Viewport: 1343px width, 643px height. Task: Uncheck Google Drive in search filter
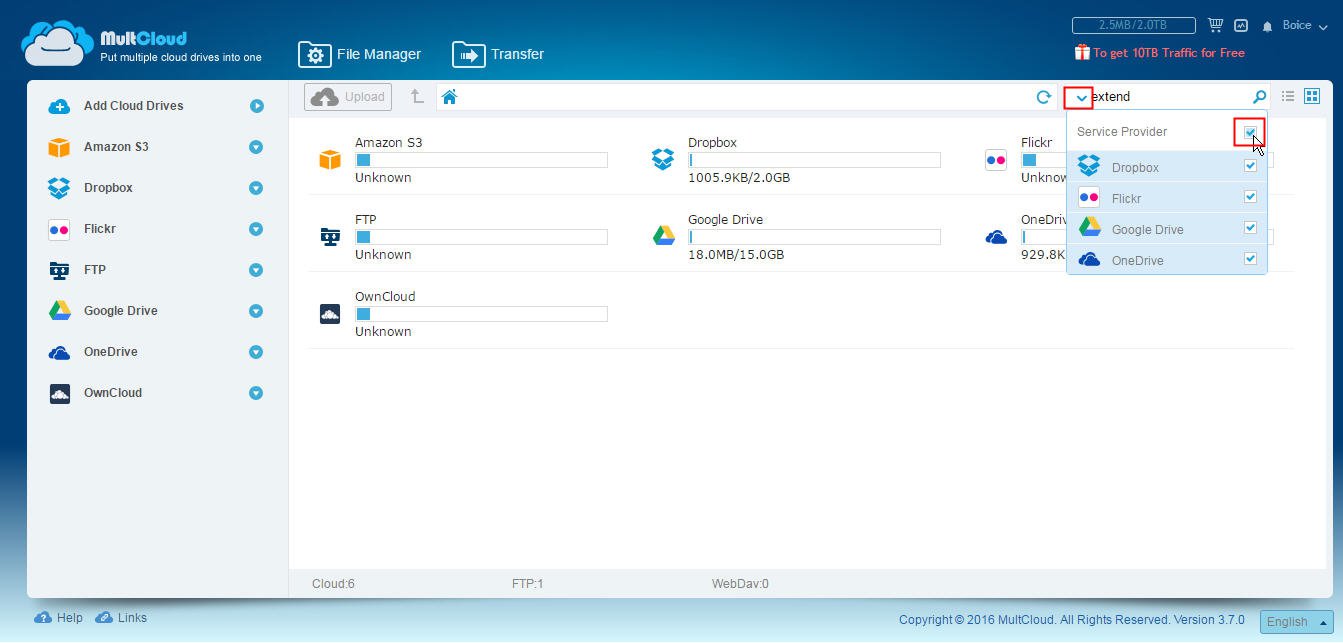pos(1250,228)
